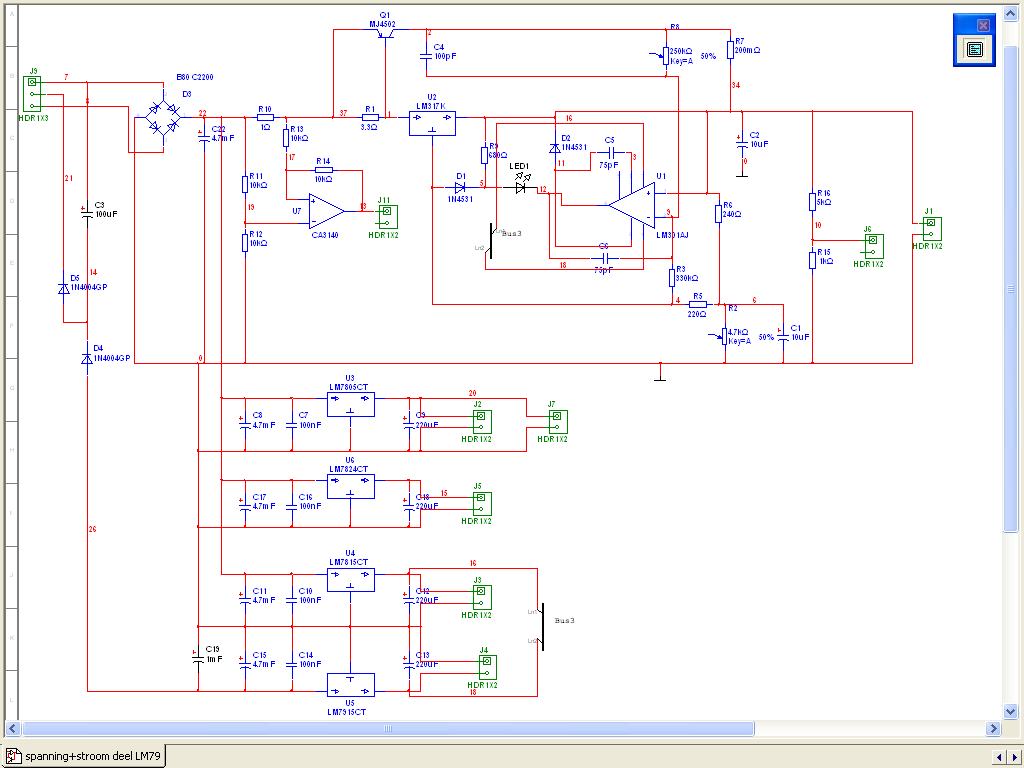Select the U5 LM7915CT regulator block
Image resolution: width=1024 pixels, height=768 pixels.
350,684
